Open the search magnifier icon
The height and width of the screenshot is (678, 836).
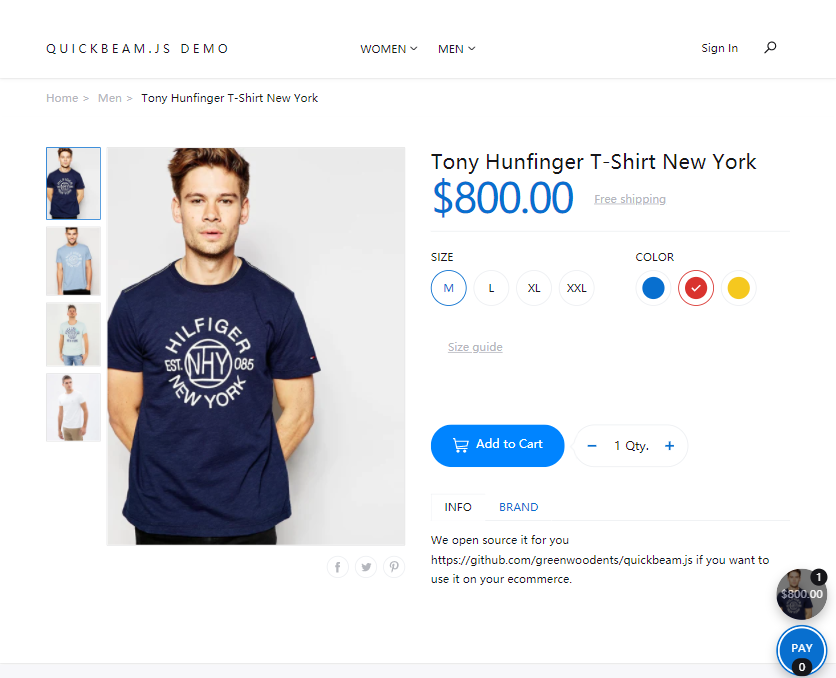[x=770, y=47]
